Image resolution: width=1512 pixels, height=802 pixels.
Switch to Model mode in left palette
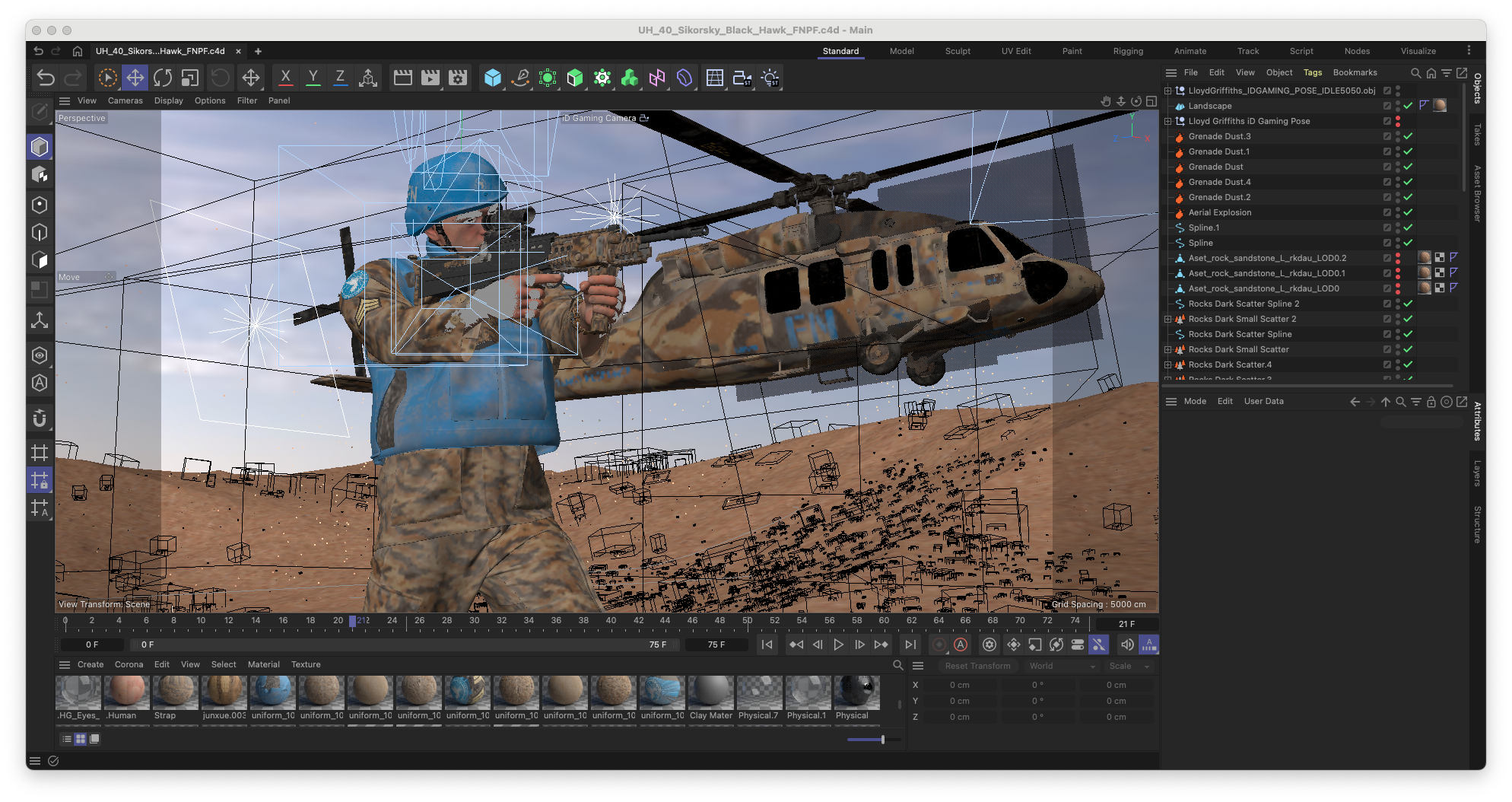click(40, 146)
